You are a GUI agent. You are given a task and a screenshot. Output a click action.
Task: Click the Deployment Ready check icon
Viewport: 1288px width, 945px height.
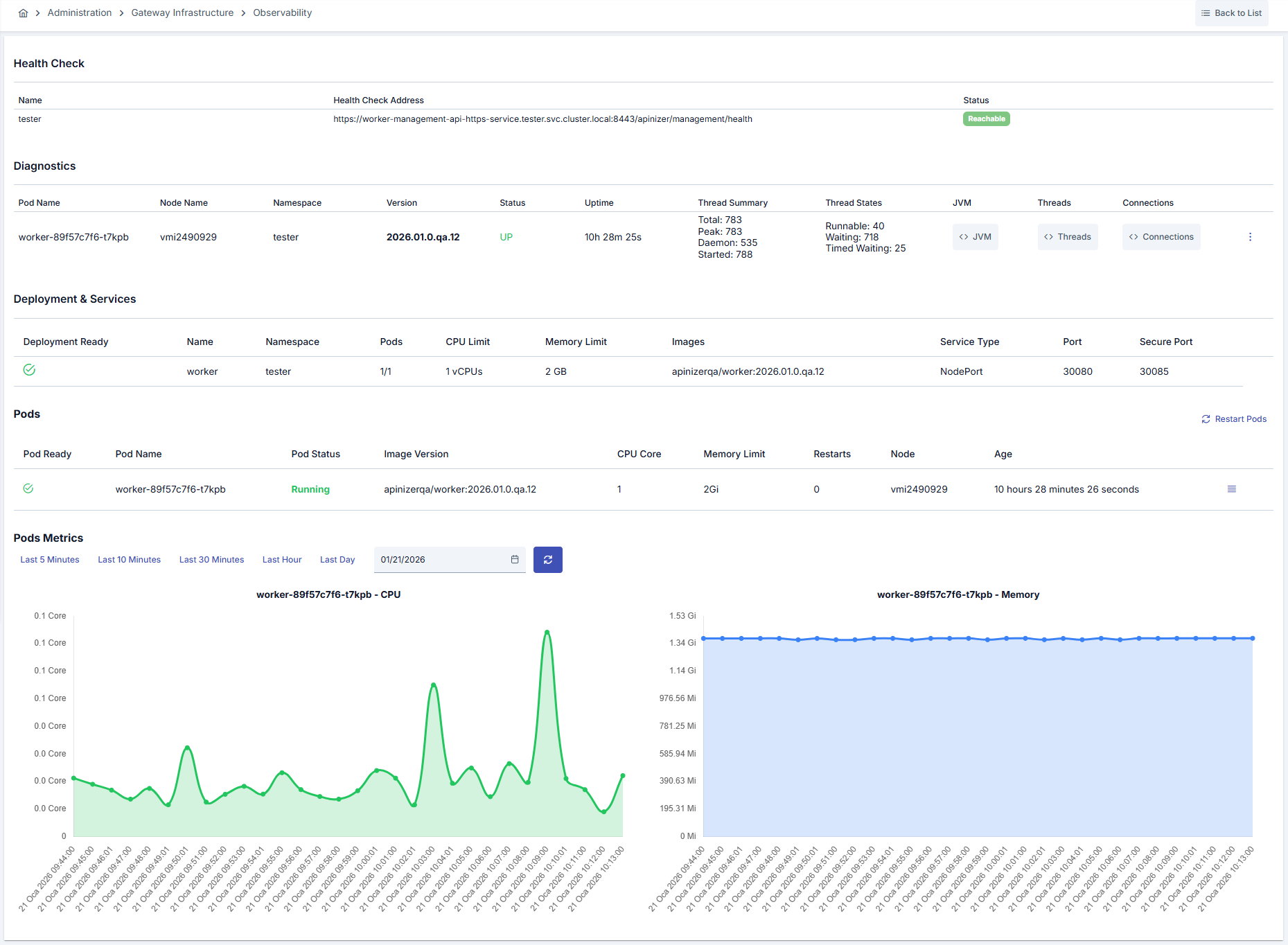29,370
